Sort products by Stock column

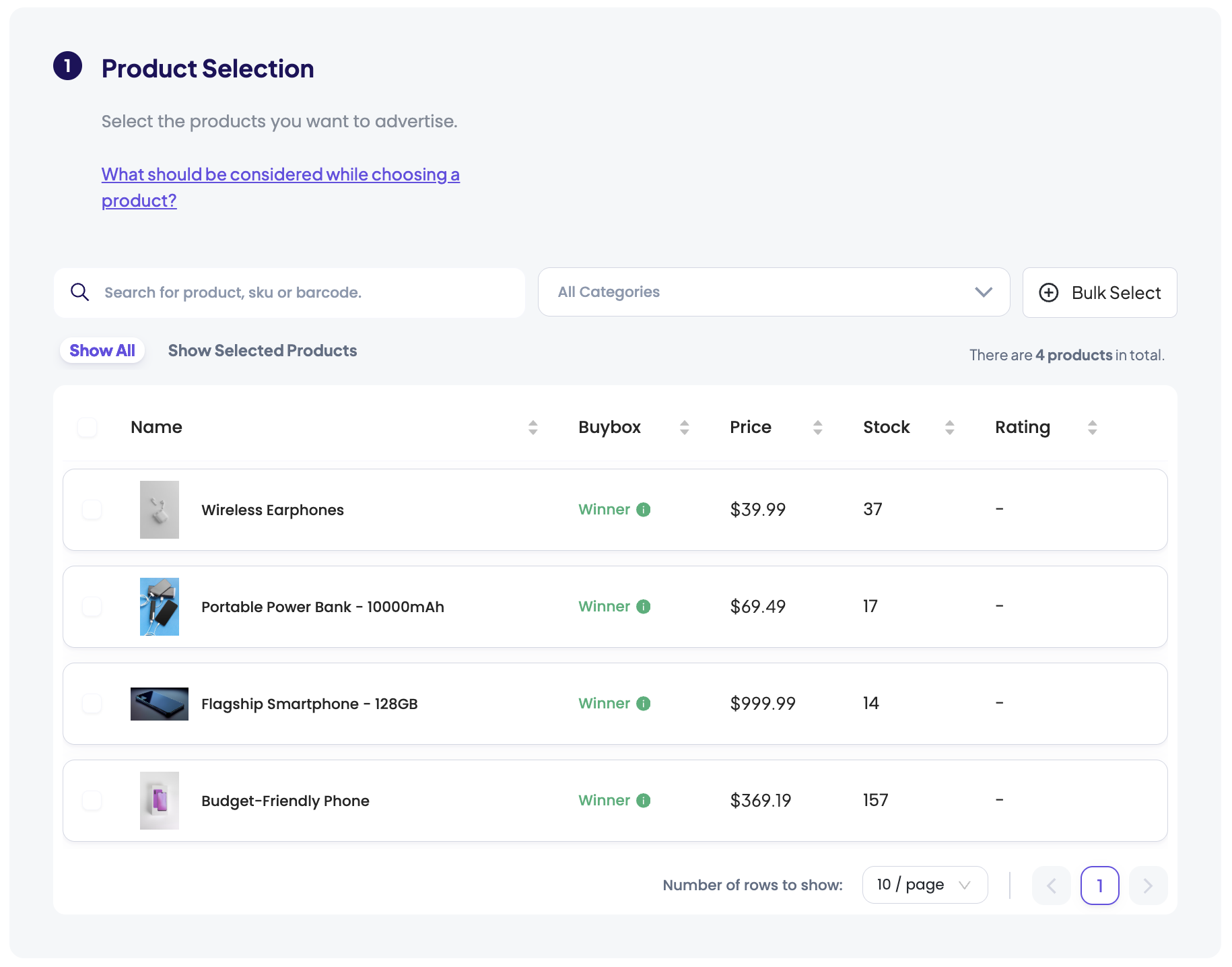950,427
